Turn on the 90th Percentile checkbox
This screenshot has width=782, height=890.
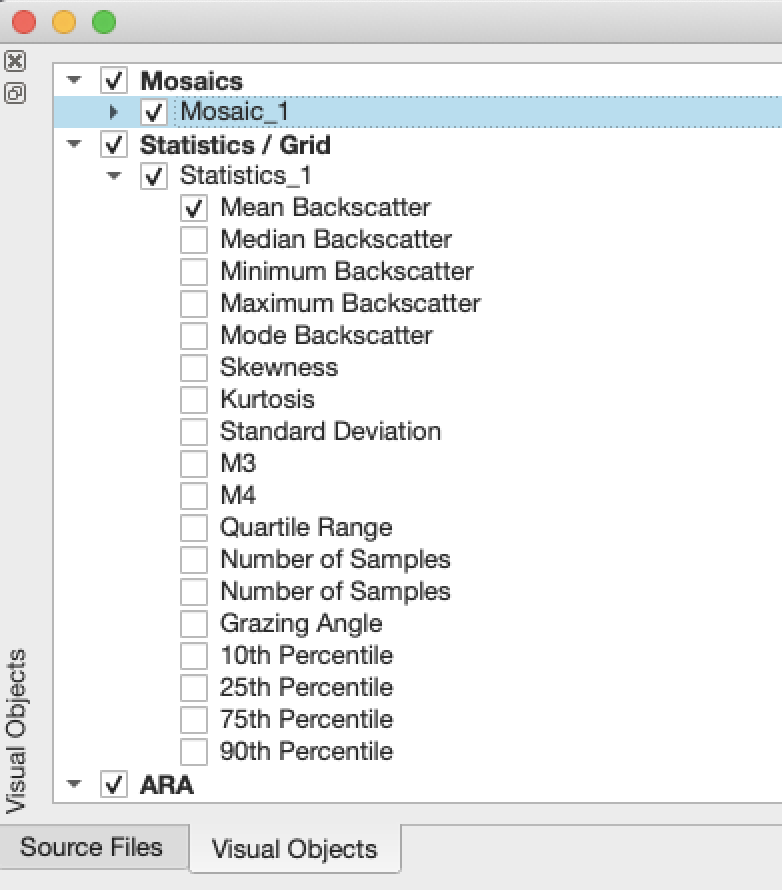pos(194,752)
